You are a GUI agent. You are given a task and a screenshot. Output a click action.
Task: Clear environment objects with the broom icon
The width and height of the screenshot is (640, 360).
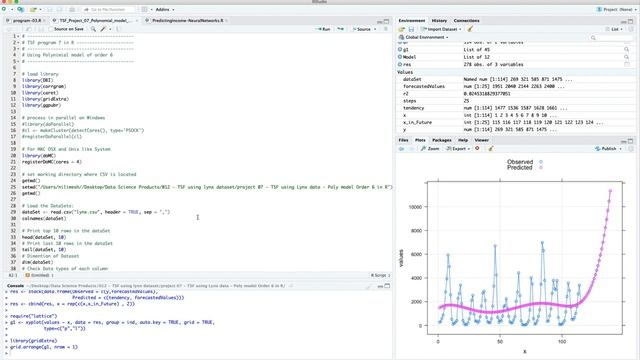(x=470, y=29)
